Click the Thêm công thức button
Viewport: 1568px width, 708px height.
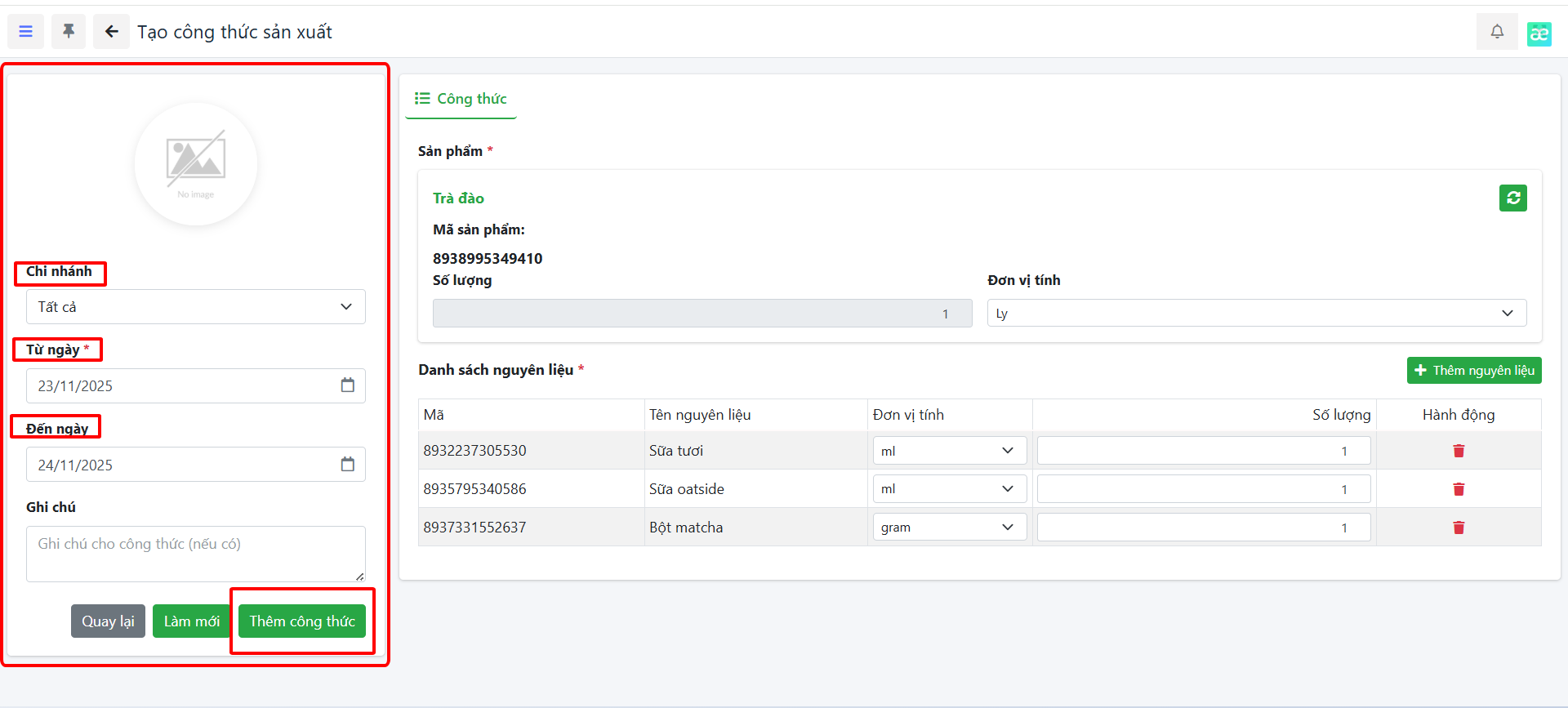click(x=302, y=621)
